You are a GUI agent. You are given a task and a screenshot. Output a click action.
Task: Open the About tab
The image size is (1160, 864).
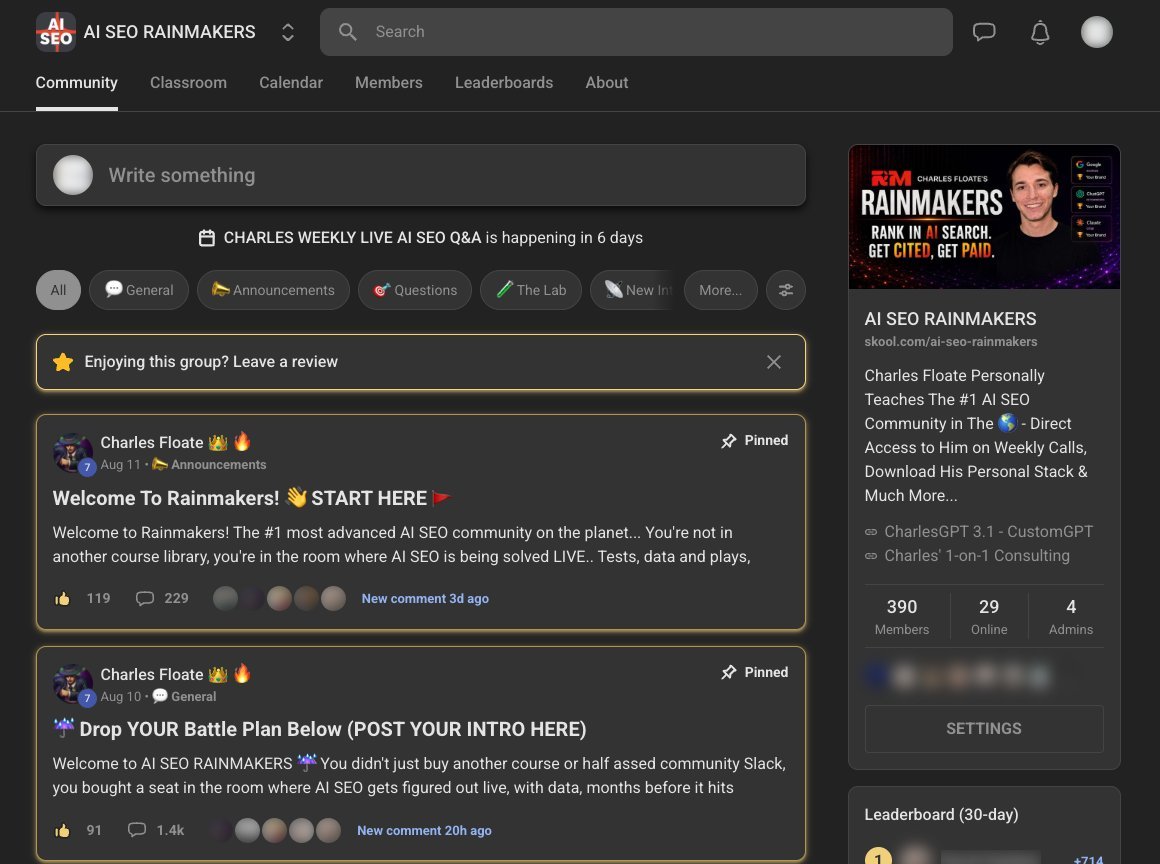point(607,83)
